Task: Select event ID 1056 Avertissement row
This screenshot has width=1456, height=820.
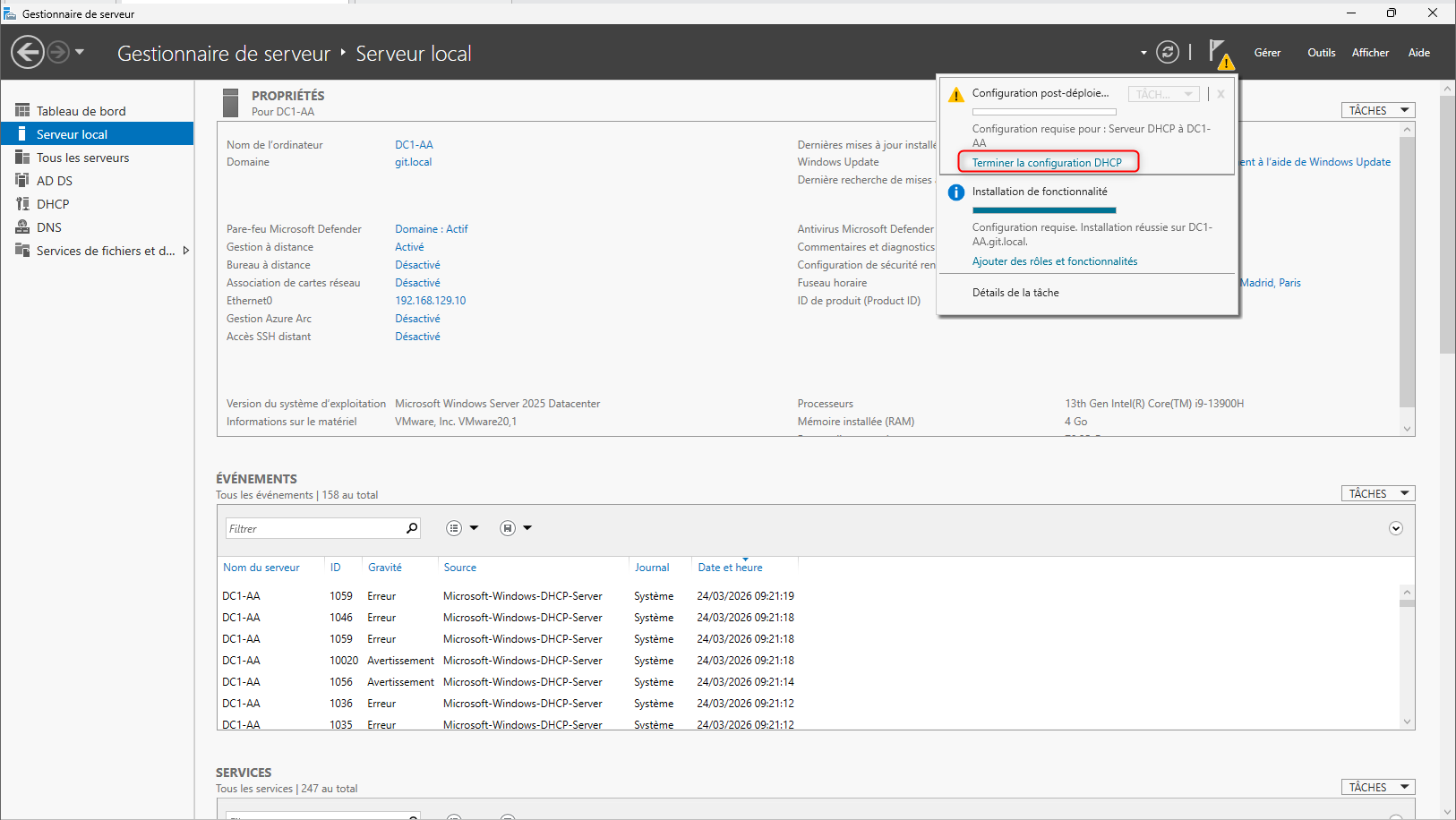Action: [808, 682]
